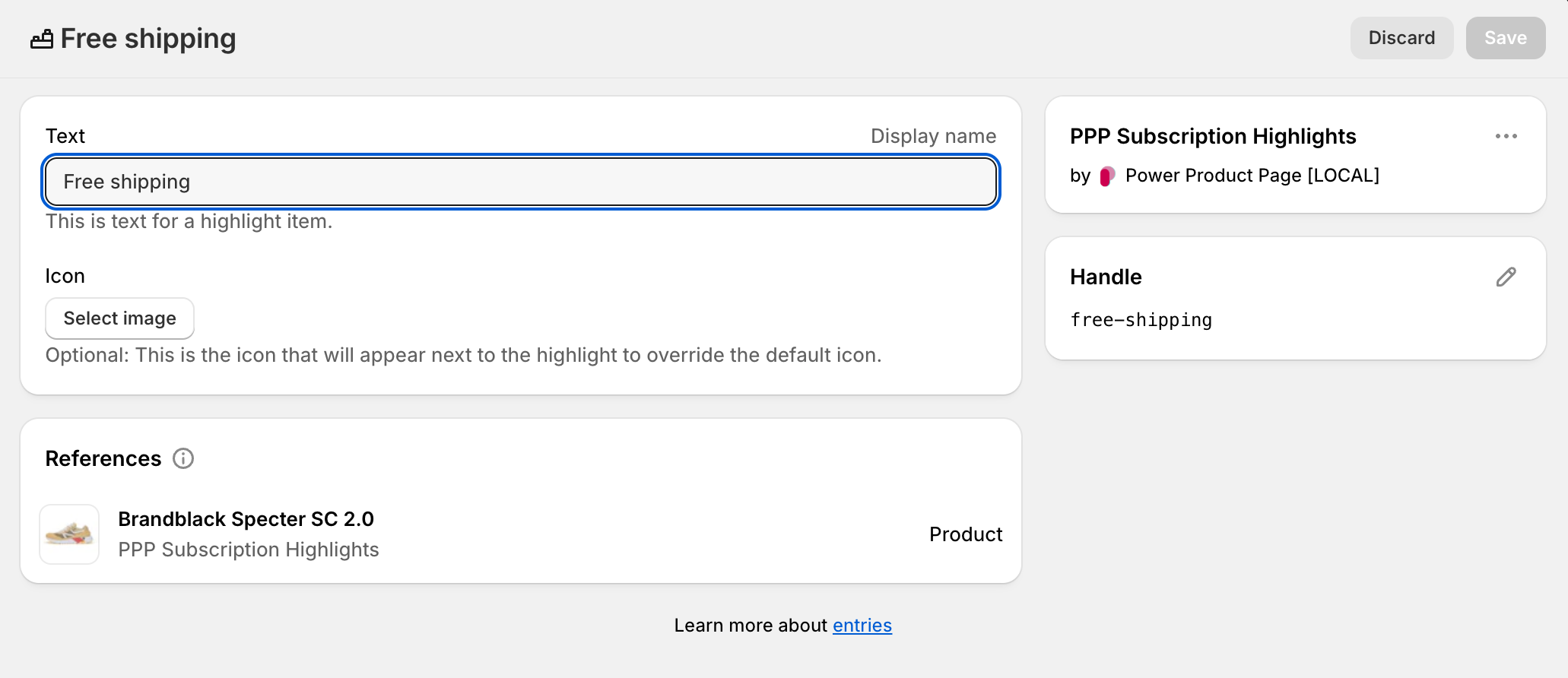
Task: Focus the Text field containing Free shipping
Action: pyautogui.click(x=520, y=182)
